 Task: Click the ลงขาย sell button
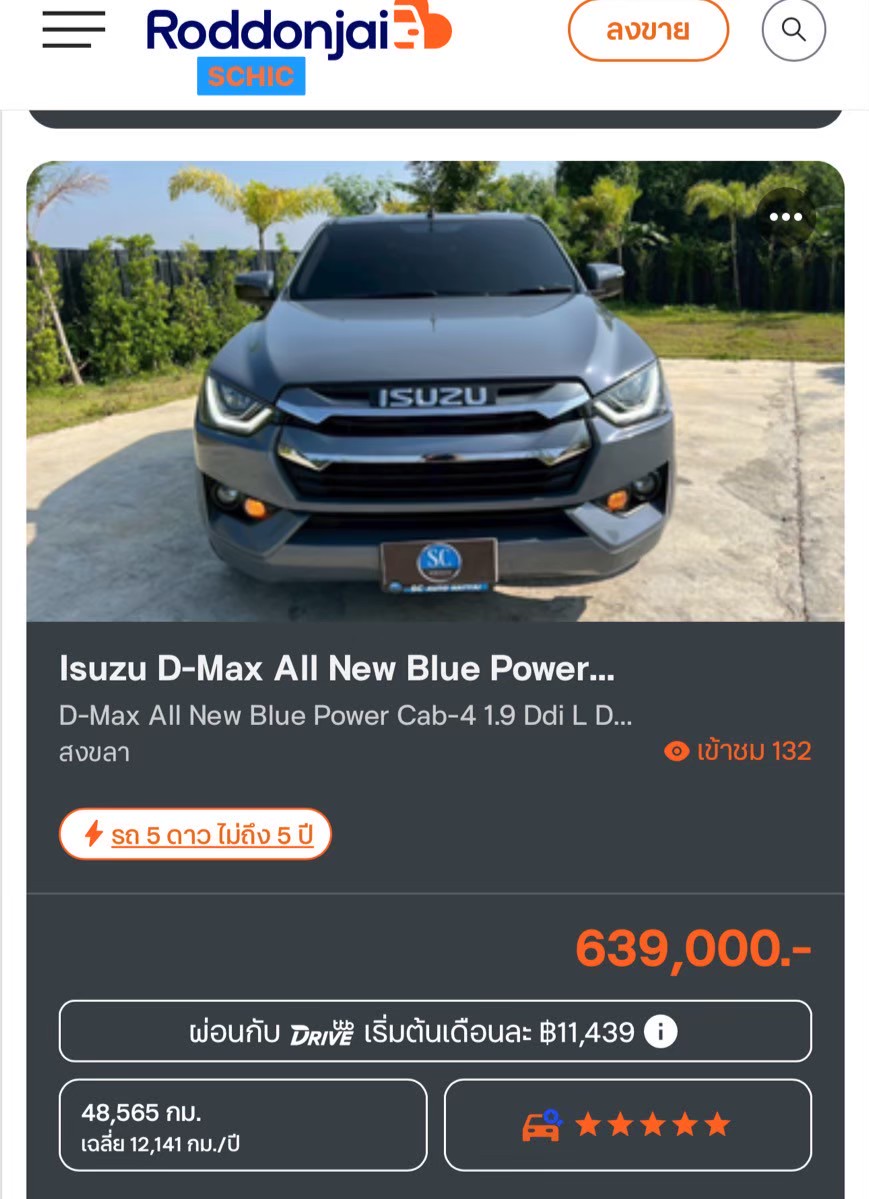coord(648,30)
